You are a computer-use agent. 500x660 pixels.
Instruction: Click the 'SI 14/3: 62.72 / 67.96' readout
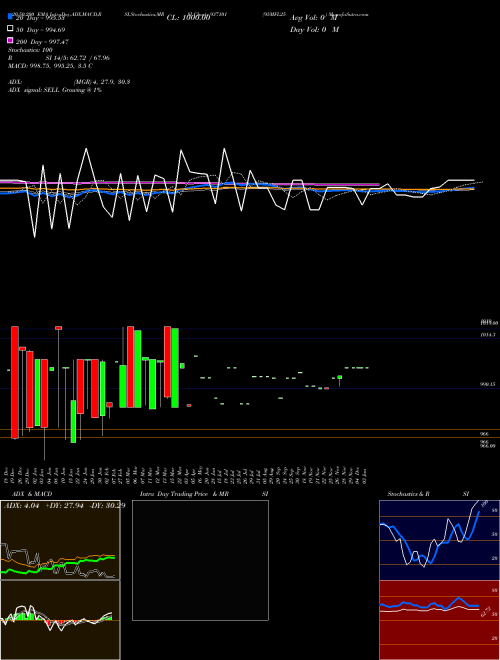click(x=77, y=58)
